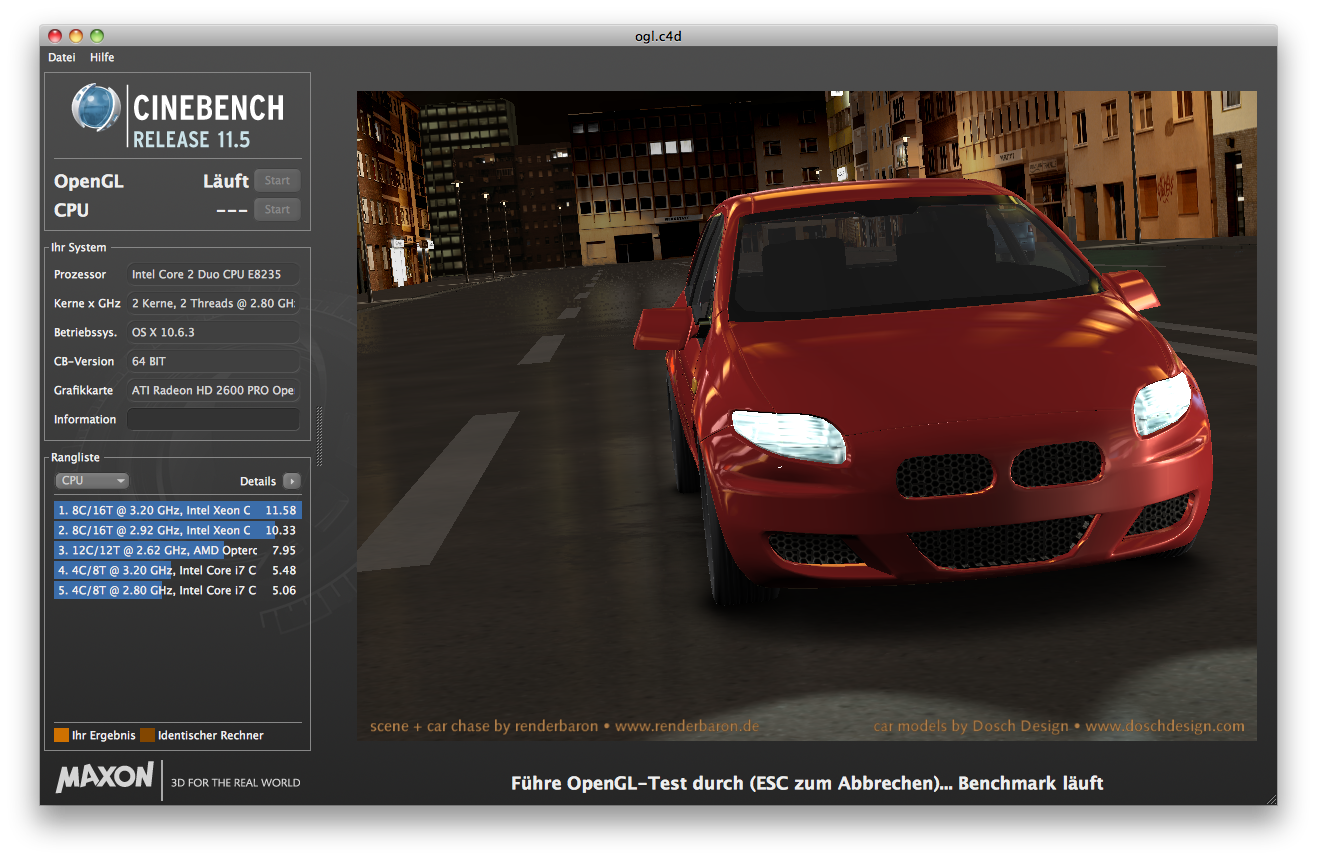Click the Läuft status next to OpenGL
The image size is (1317, 860).
[x=226, y=181]
